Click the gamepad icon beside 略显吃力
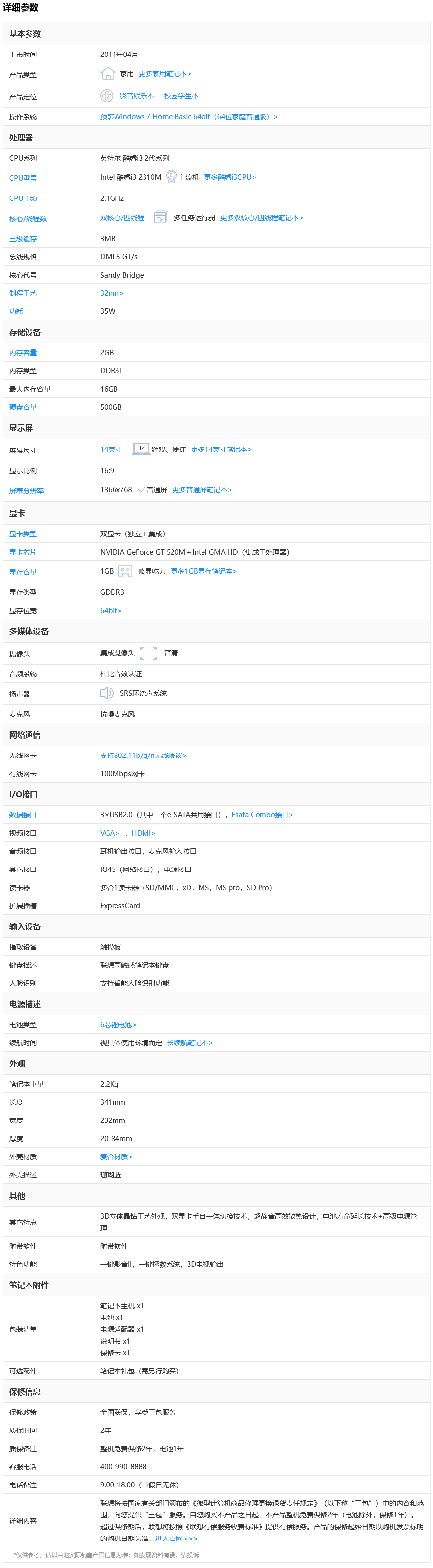Viewport: 433px width, 1568px height. pos(125,571)
